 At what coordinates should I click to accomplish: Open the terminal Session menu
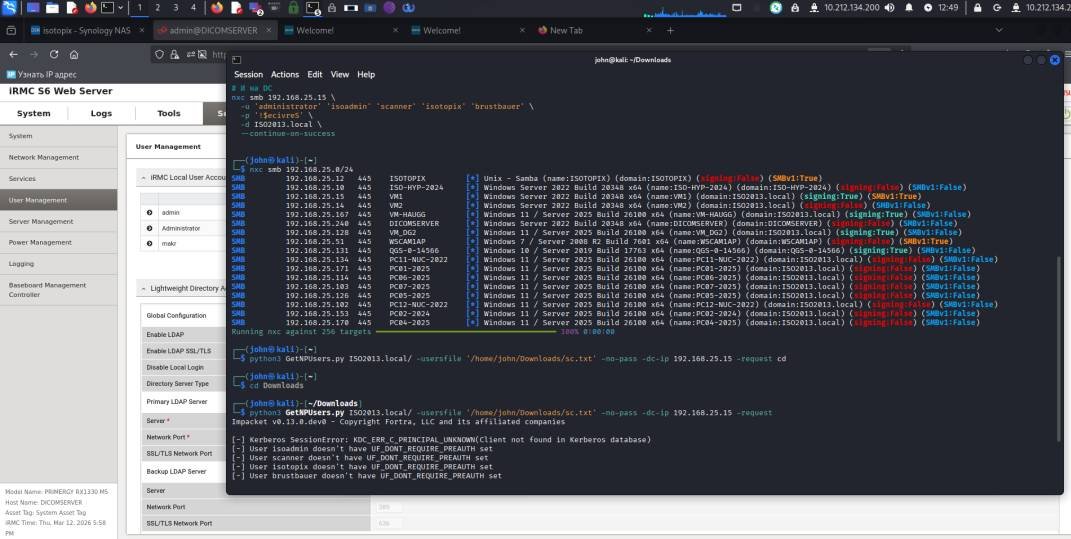[x=248, y=74]
